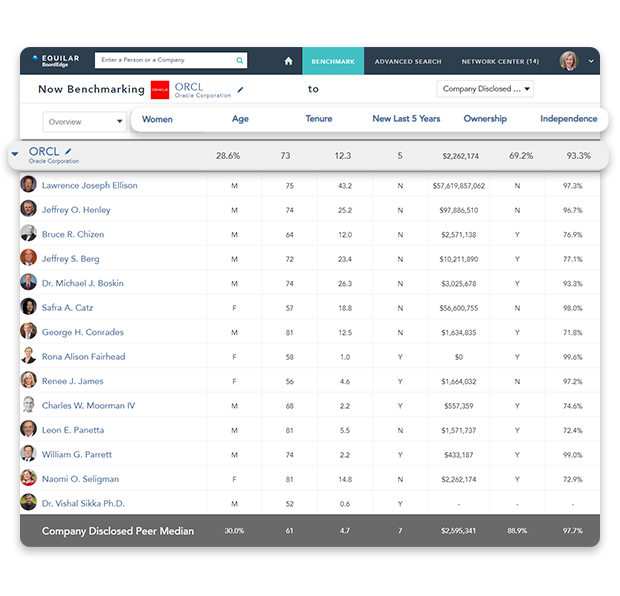Open the user profile avatar

coord(569,61)
